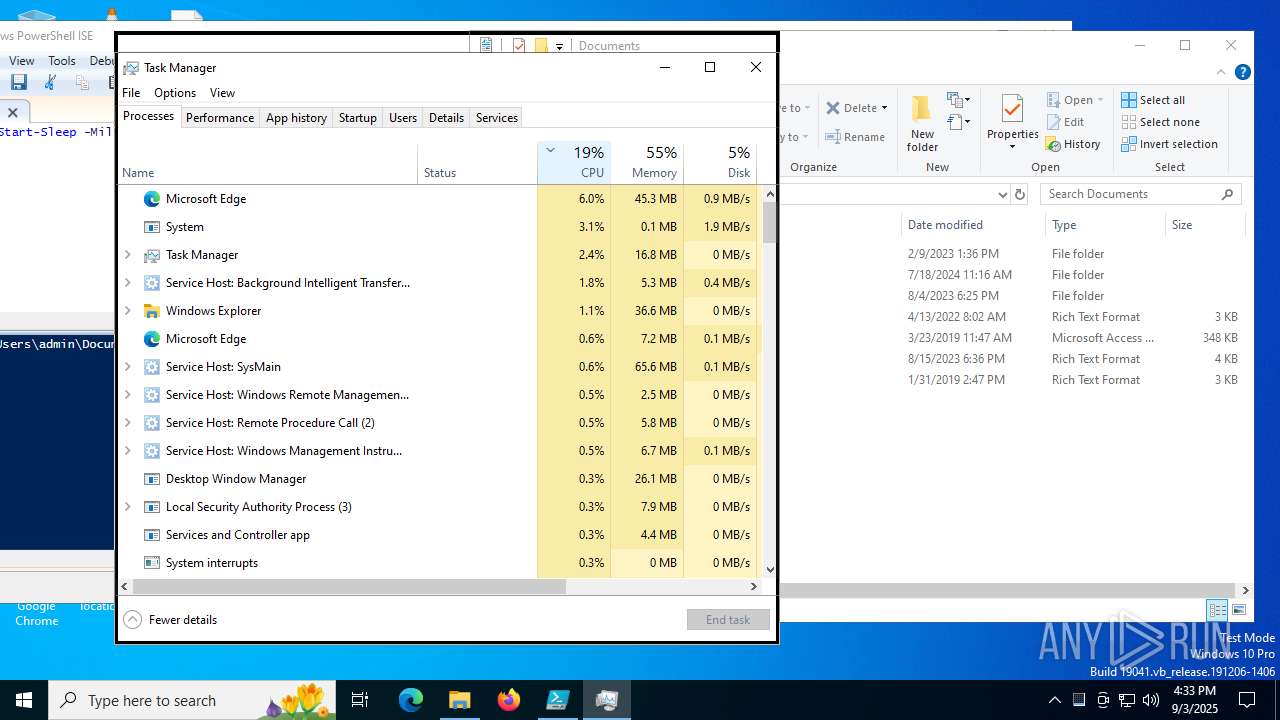Click the Services and Controller app icon
The image size is (1280, 720).
click(152, 535)
